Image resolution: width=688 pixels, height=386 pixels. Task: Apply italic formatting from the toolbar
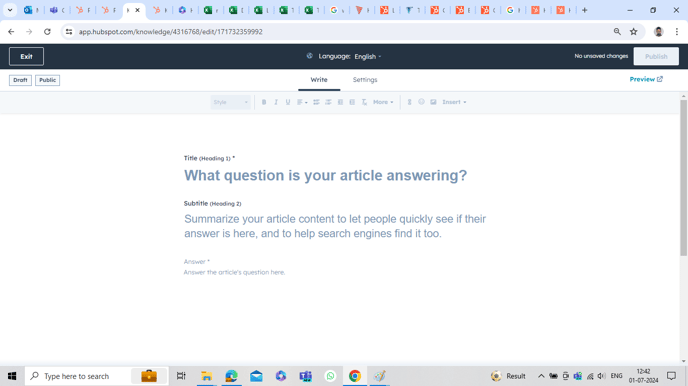[x=276, y=102]
